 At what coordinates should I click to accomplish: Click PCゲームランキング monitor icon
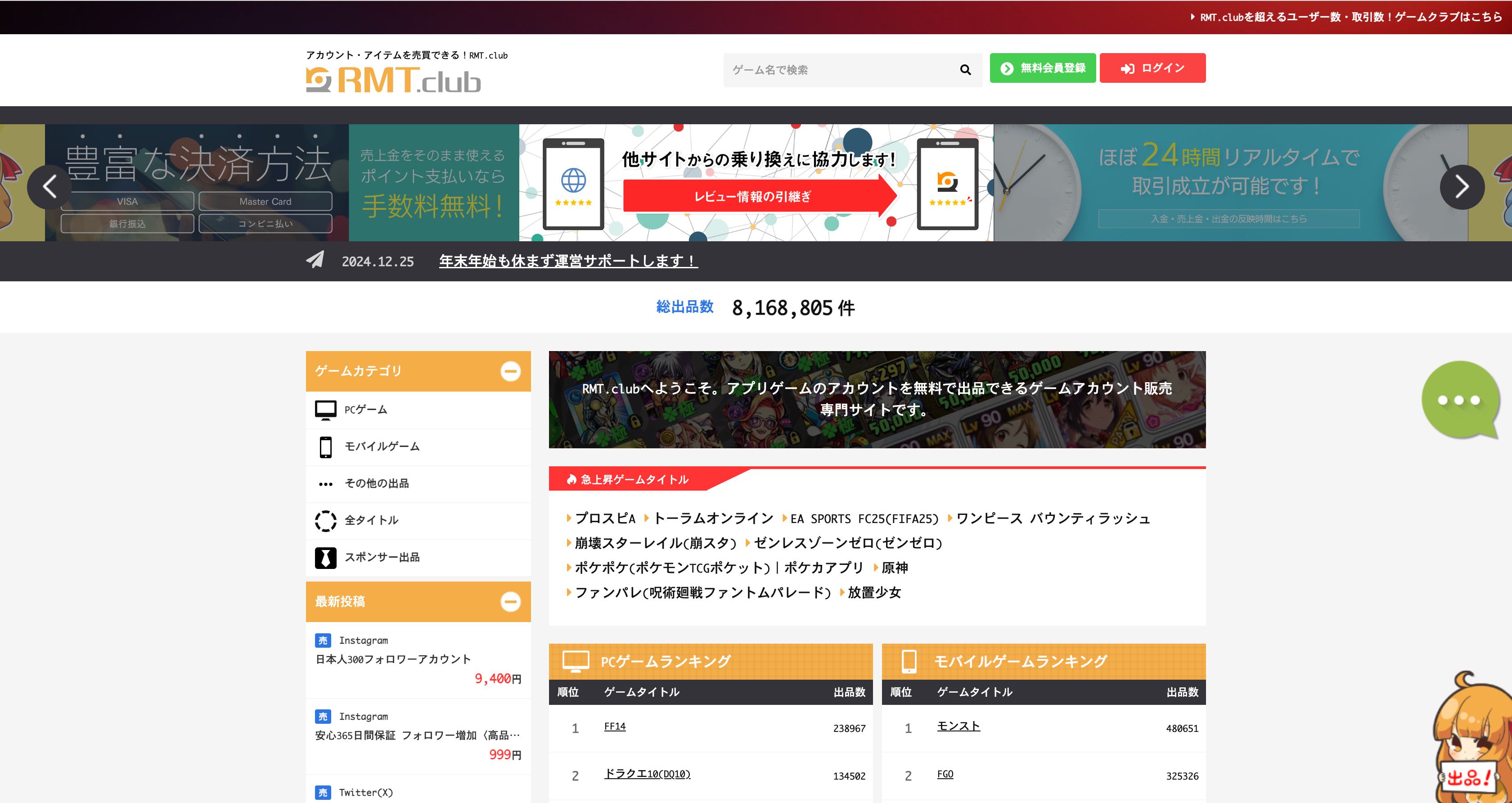575,662
